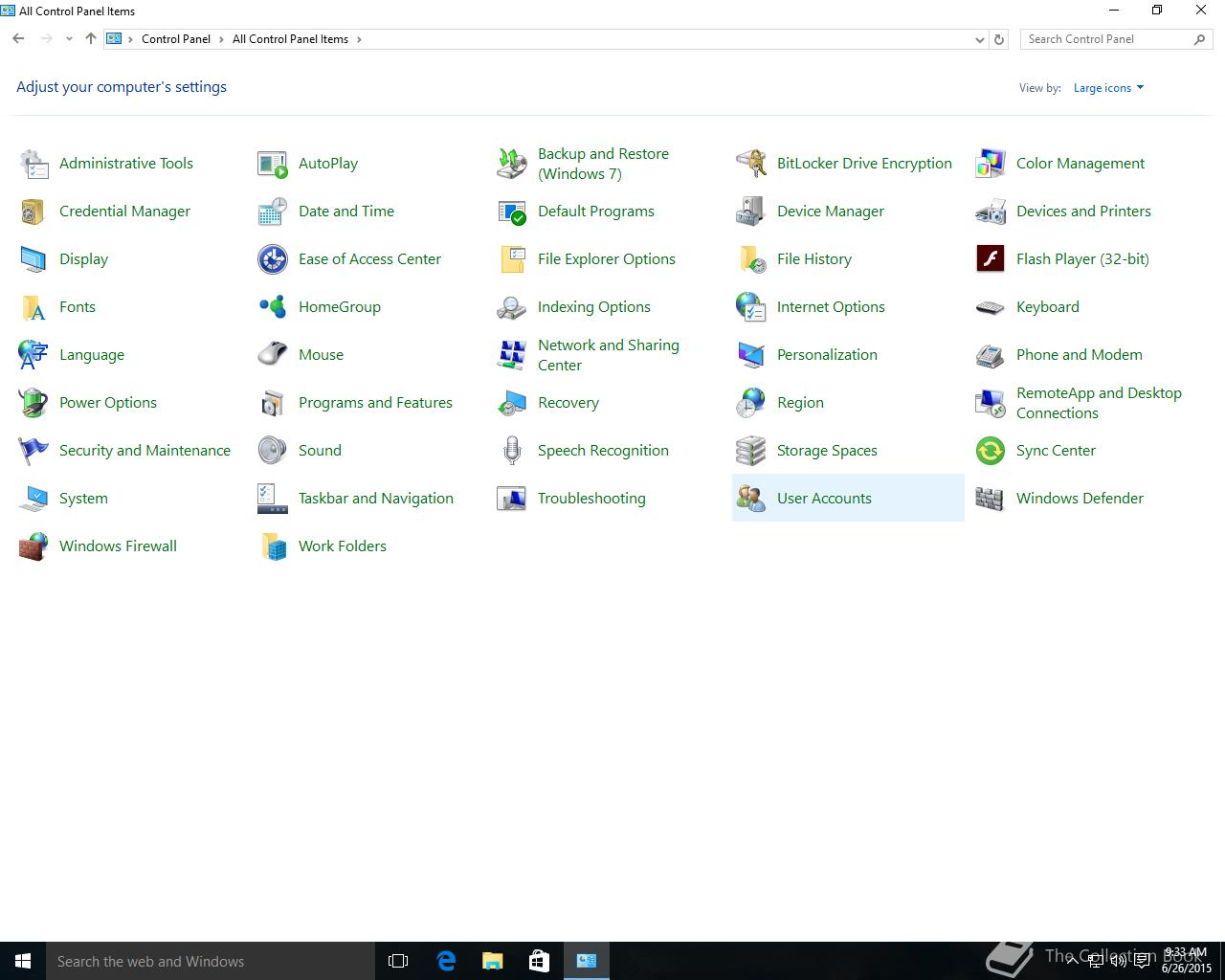Expand the address bar history dropdown

(x=979, y=39)
